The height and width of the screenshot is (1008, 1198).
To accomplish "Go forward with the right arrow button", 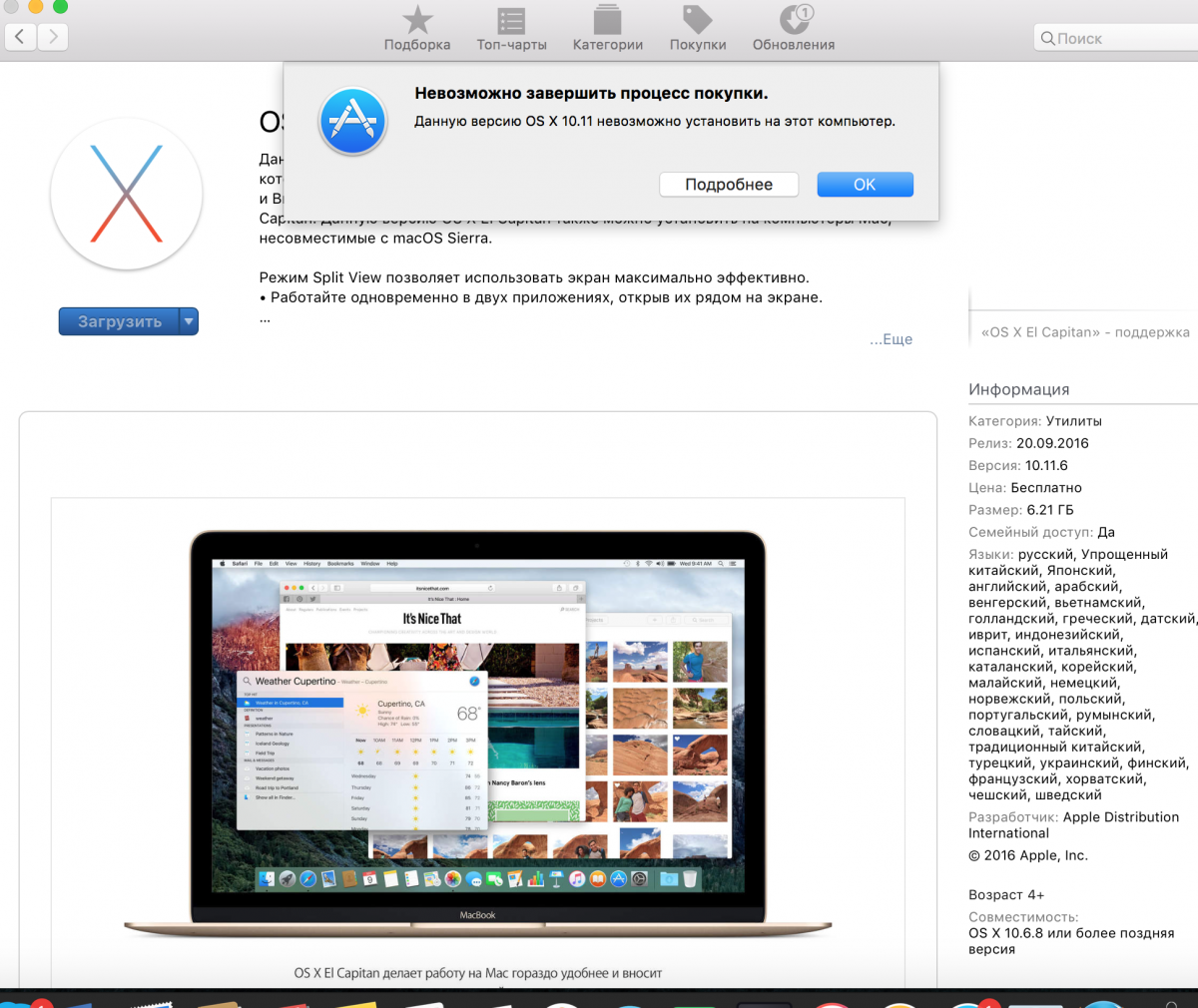I will pyautogui.click(x=53, y=38).
